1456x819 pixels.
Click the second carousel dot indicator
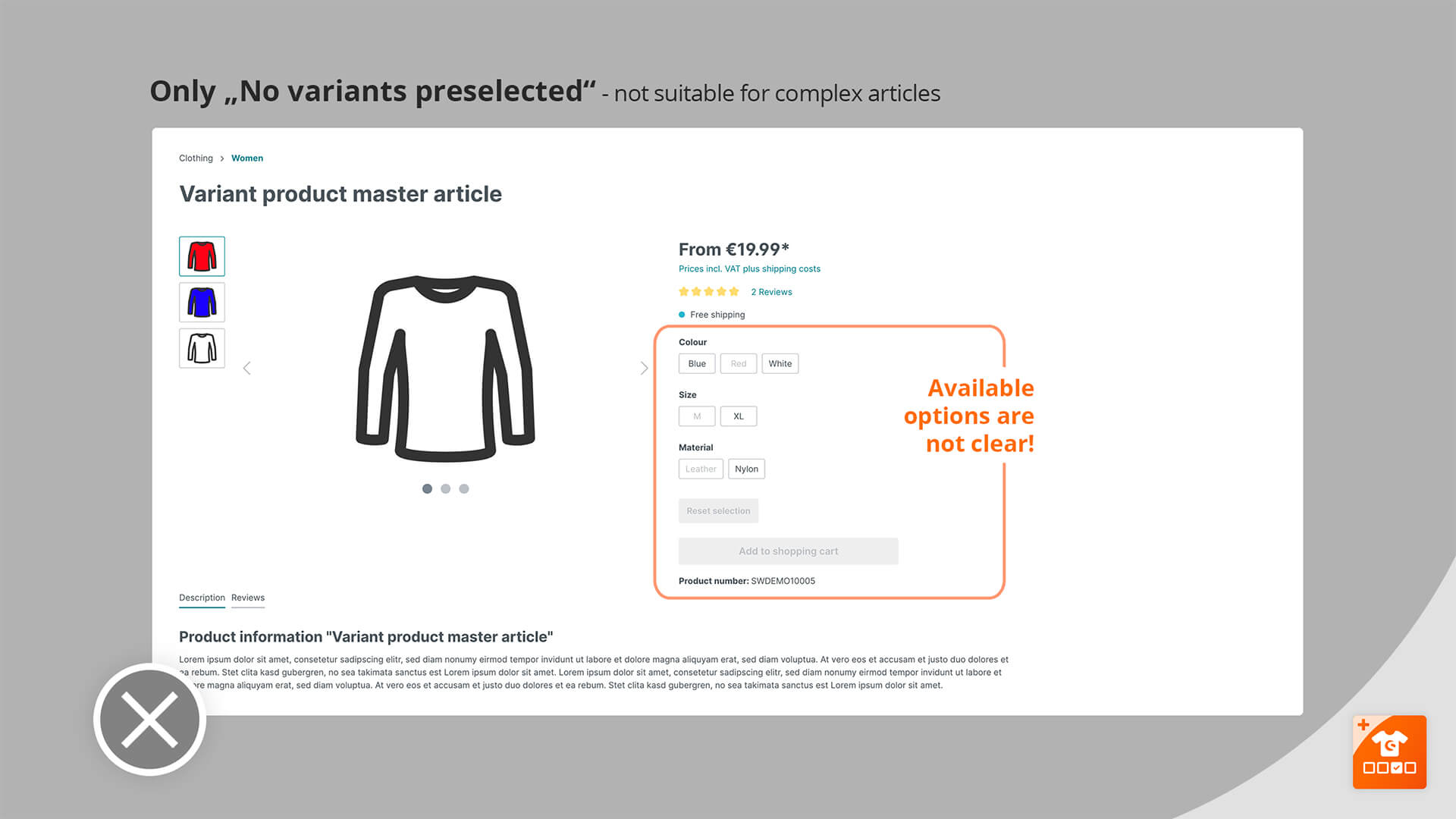(445, 488)
